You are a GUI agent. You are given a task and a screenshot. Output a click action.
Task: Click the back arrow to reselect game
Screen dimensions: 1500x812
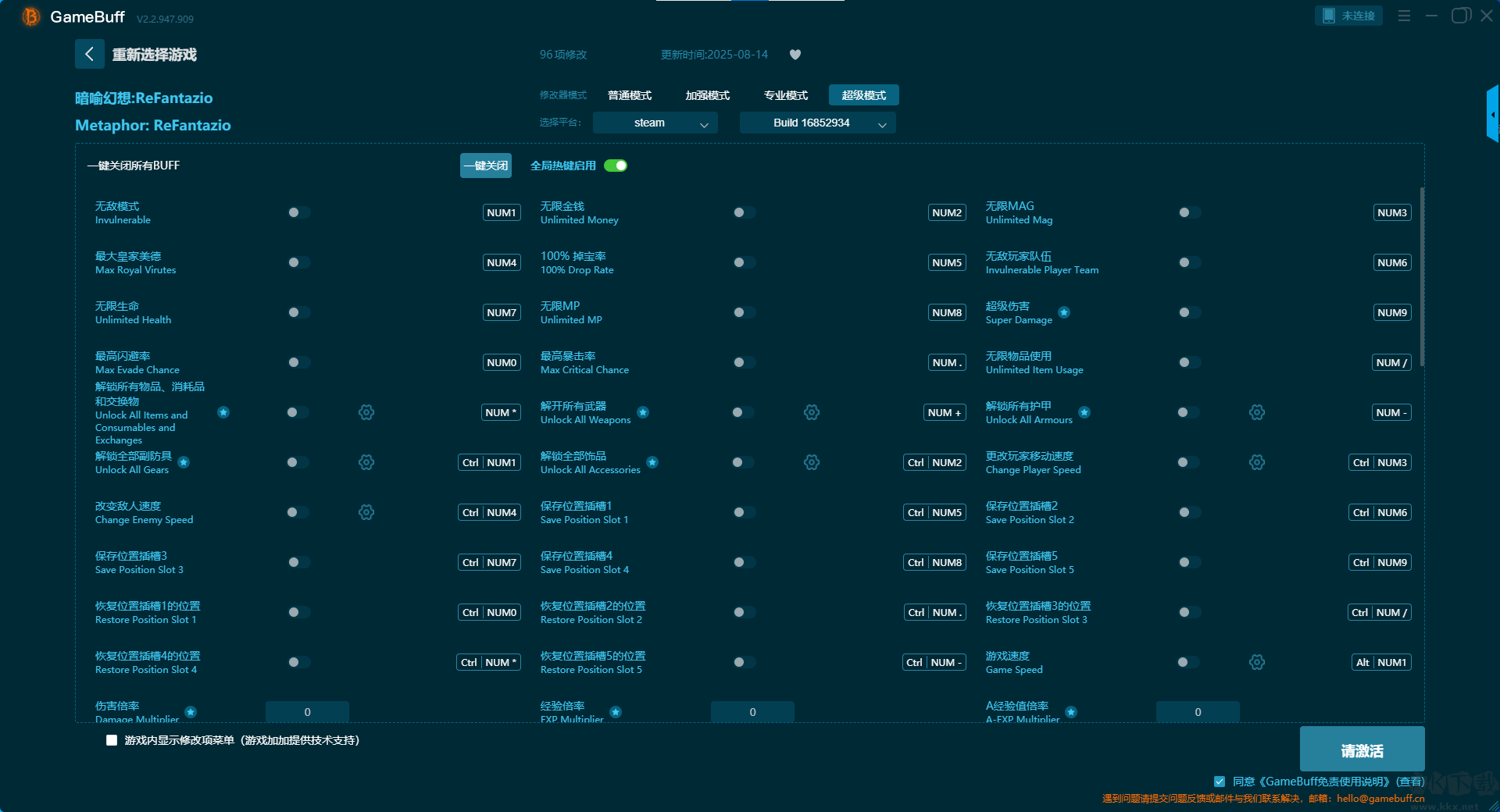[x=89, y=54]
